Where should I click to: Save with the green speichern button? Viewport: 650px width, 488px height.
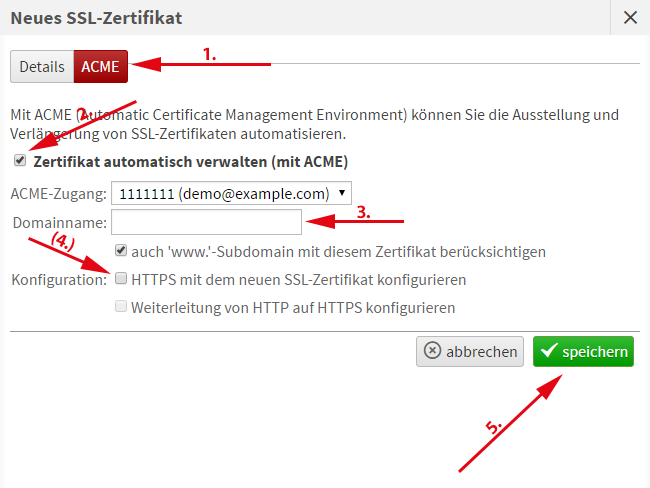click(x=583, y=351)
